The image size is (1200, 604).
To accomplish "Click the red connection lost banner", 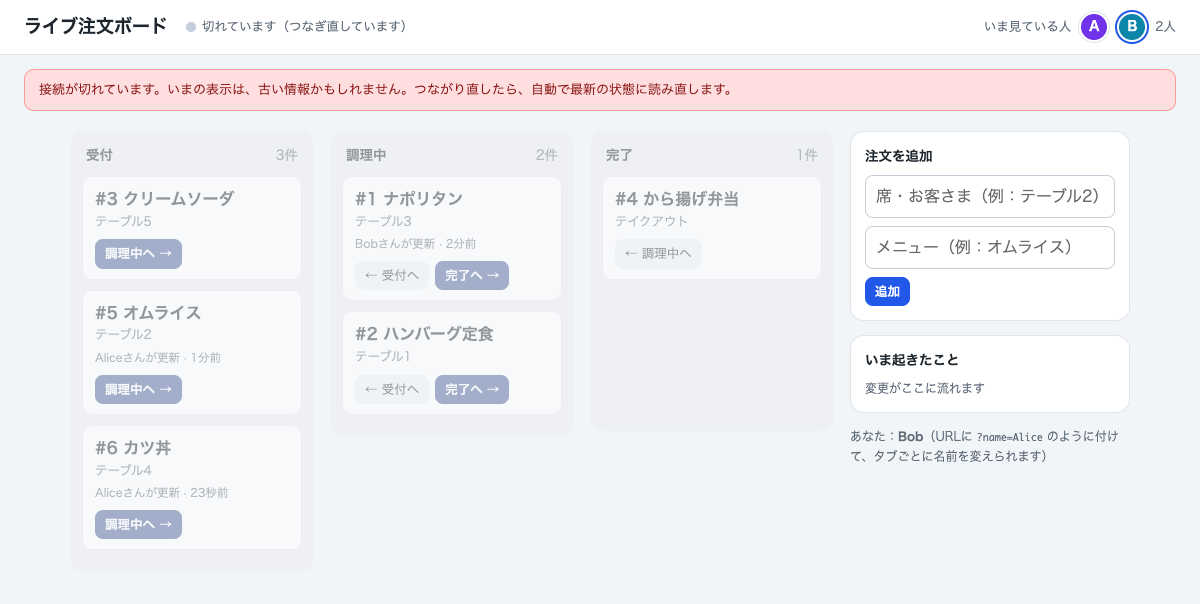I will [600, 90].
